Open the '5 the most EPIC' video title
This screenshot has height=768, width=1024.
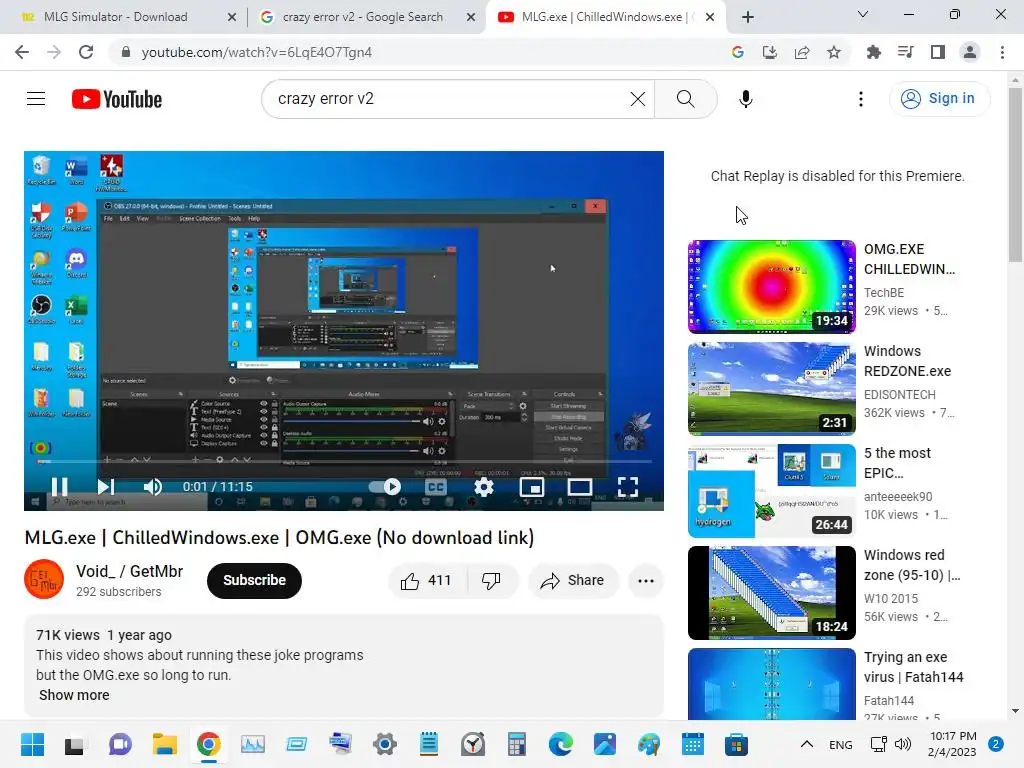pyautogui.click(x=897, y=463)
